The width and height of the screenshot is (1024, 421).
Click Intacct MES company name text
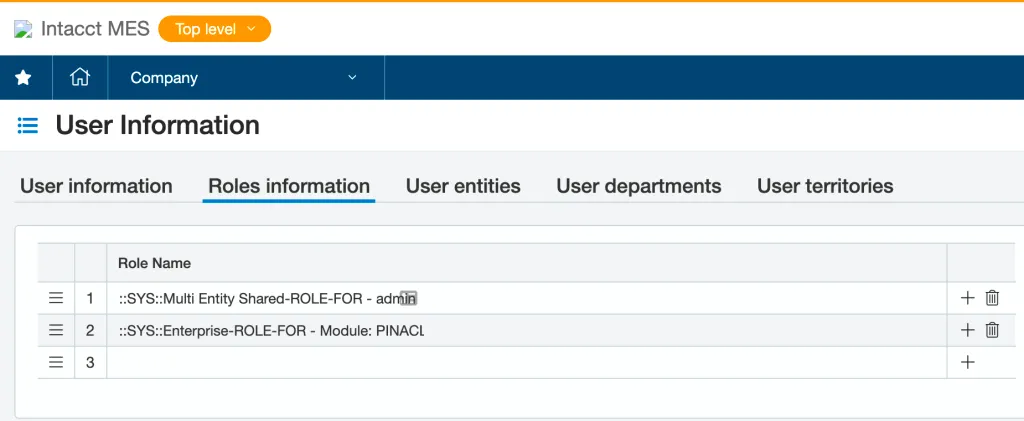[95, 29]
